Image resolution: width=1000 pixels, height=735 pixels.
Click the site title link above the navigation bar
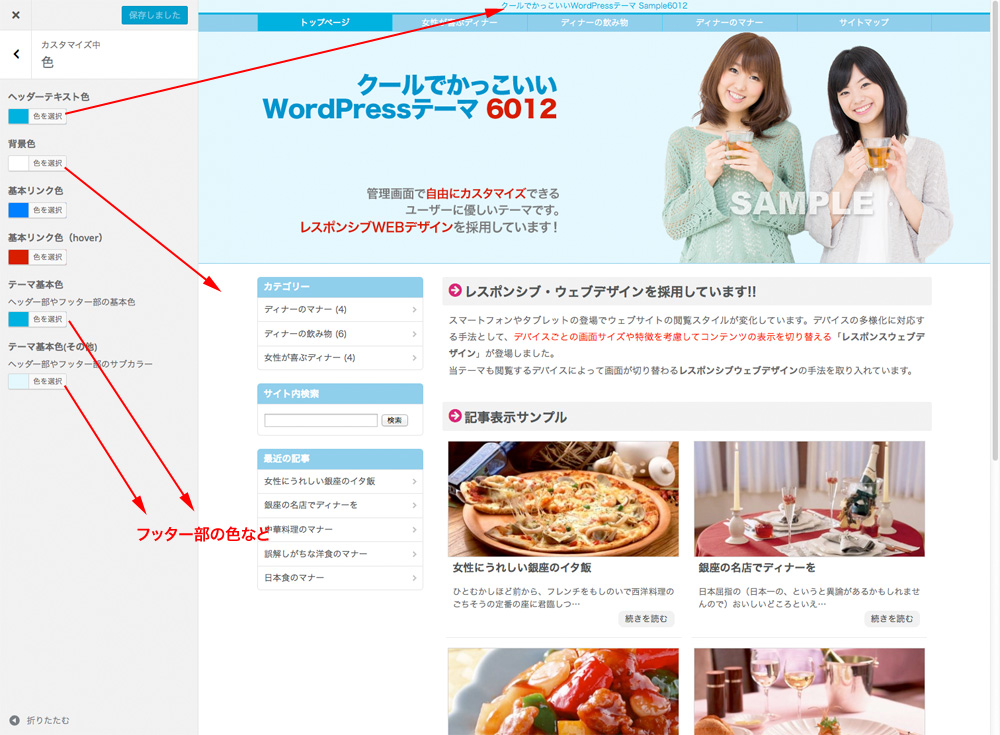[594, 6]
